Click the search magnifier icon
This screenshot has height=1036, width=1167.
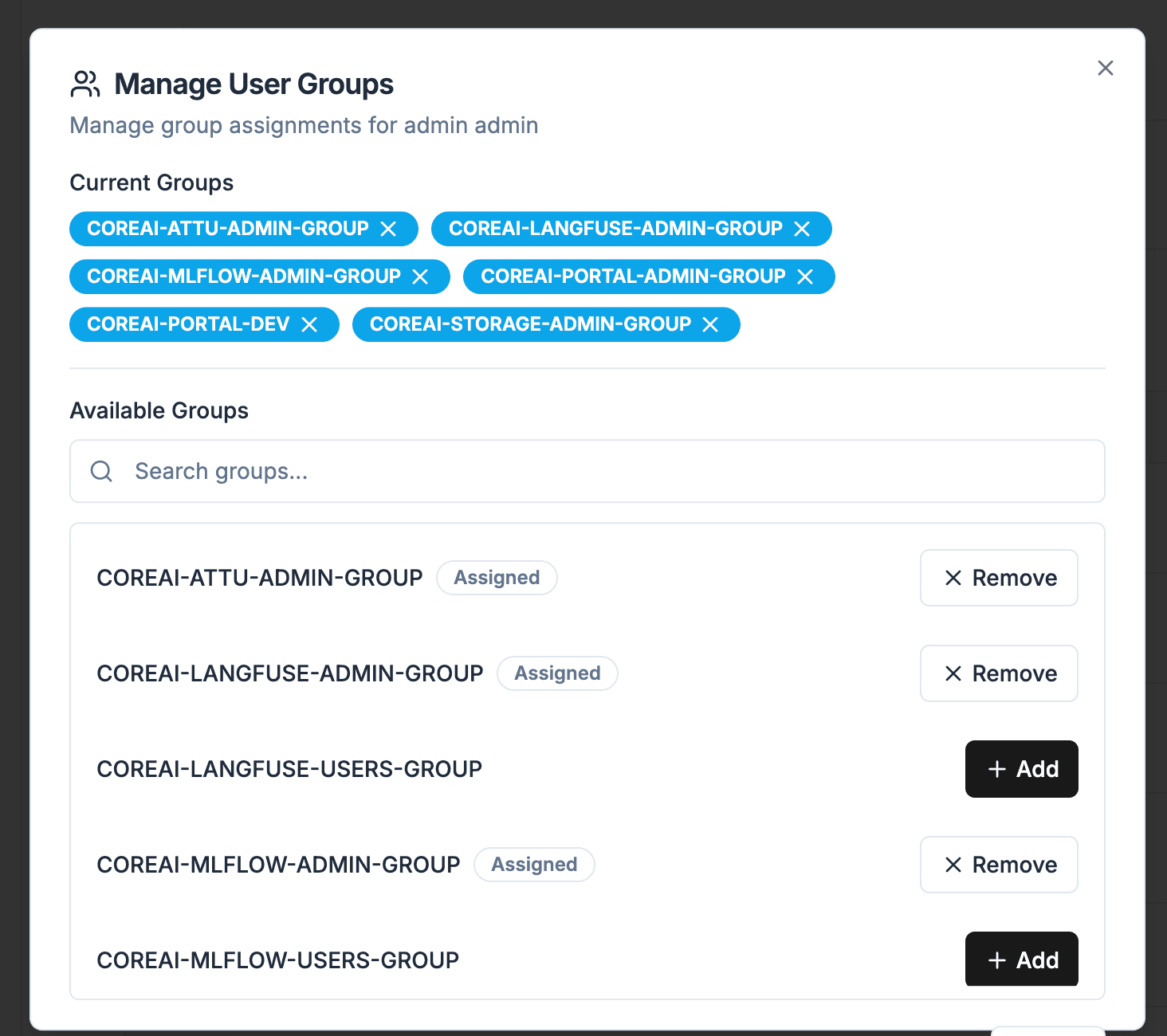coord(101,471)
